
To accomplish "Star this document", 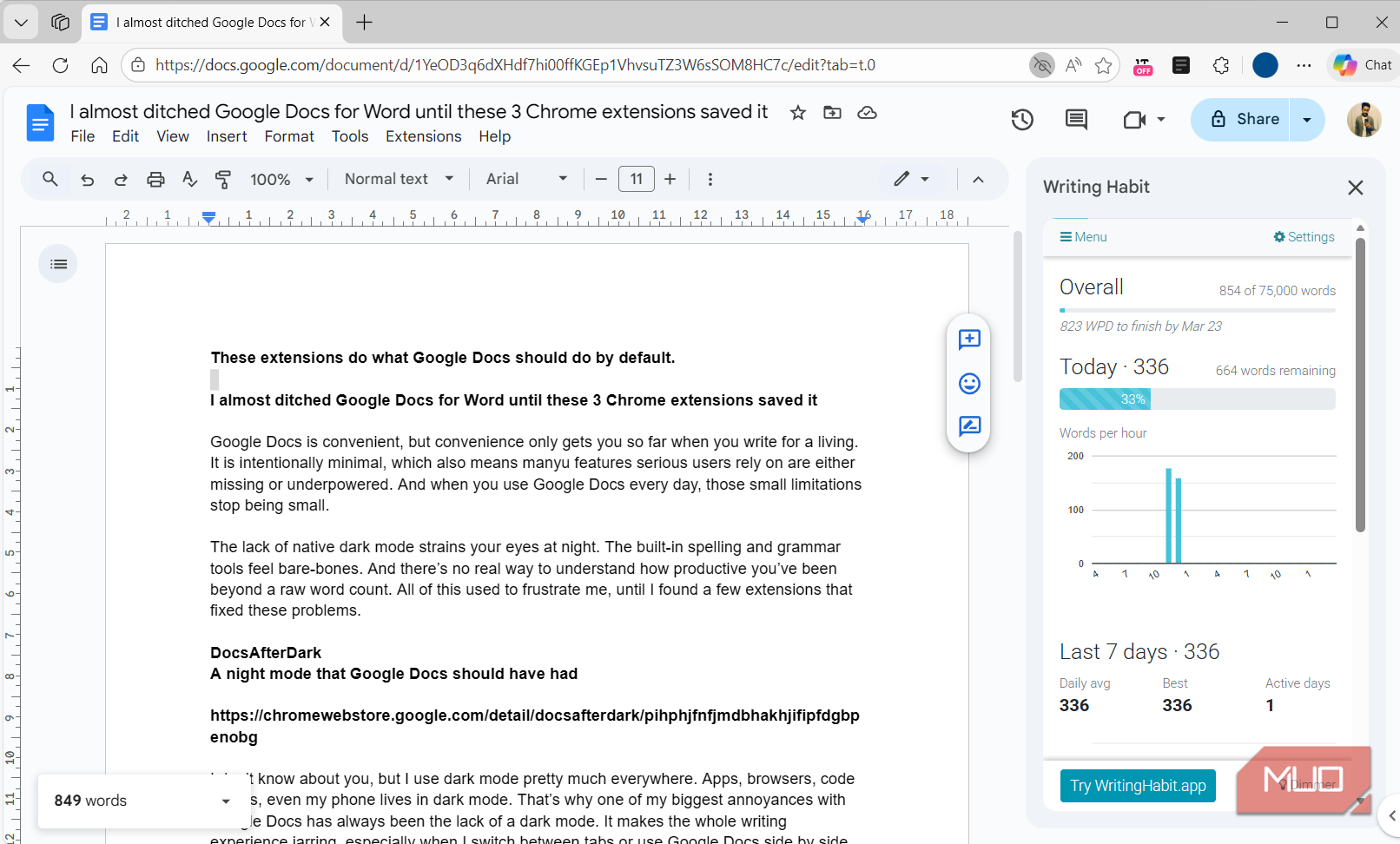I will 798,113.
